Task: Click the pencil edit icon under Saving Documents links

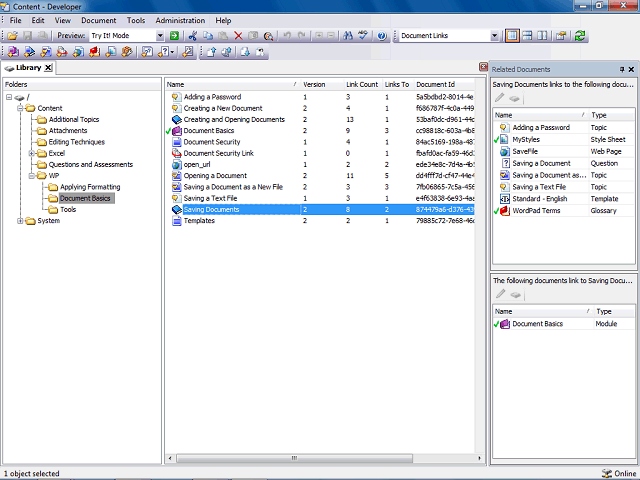Action: (500, 98)
